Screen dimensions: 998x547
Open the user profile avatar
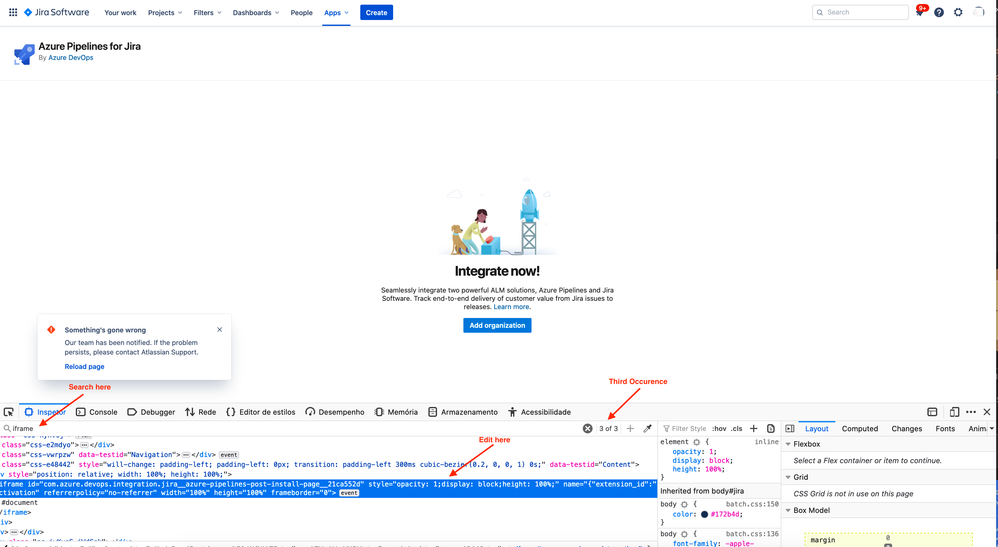(x=978, y=12)
